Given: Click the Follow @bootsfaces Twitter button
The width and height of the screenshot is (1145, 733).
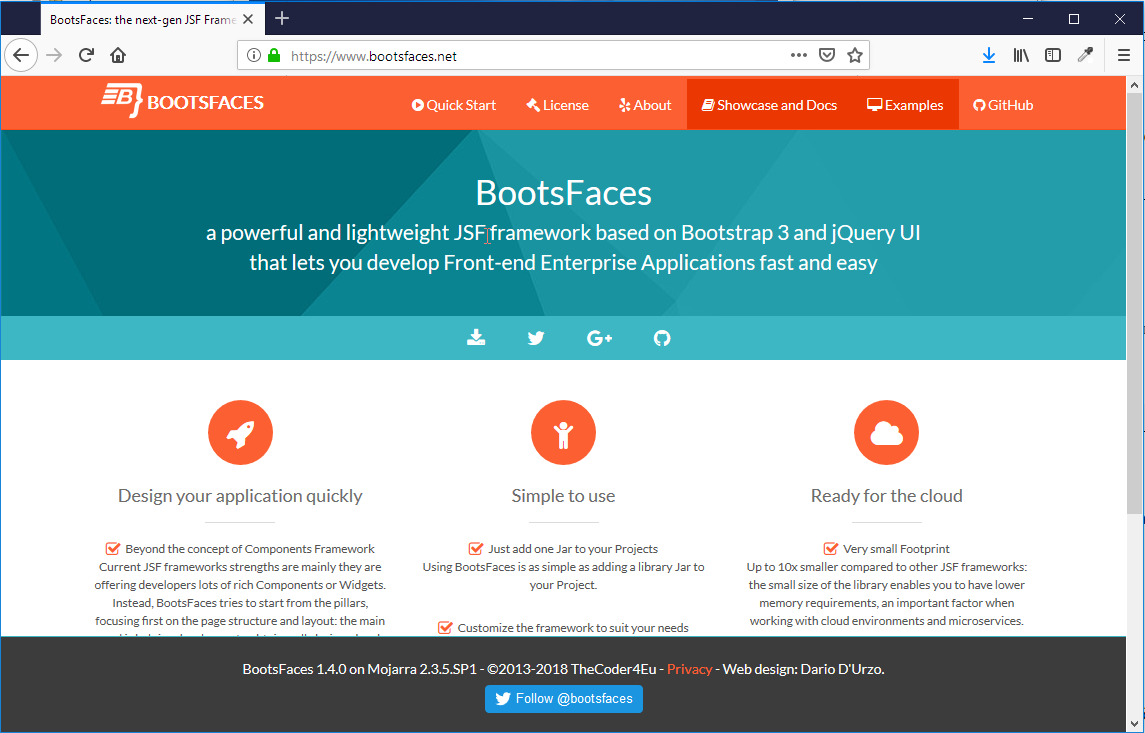Looking at the screenshot, I should tap(564, 699).
